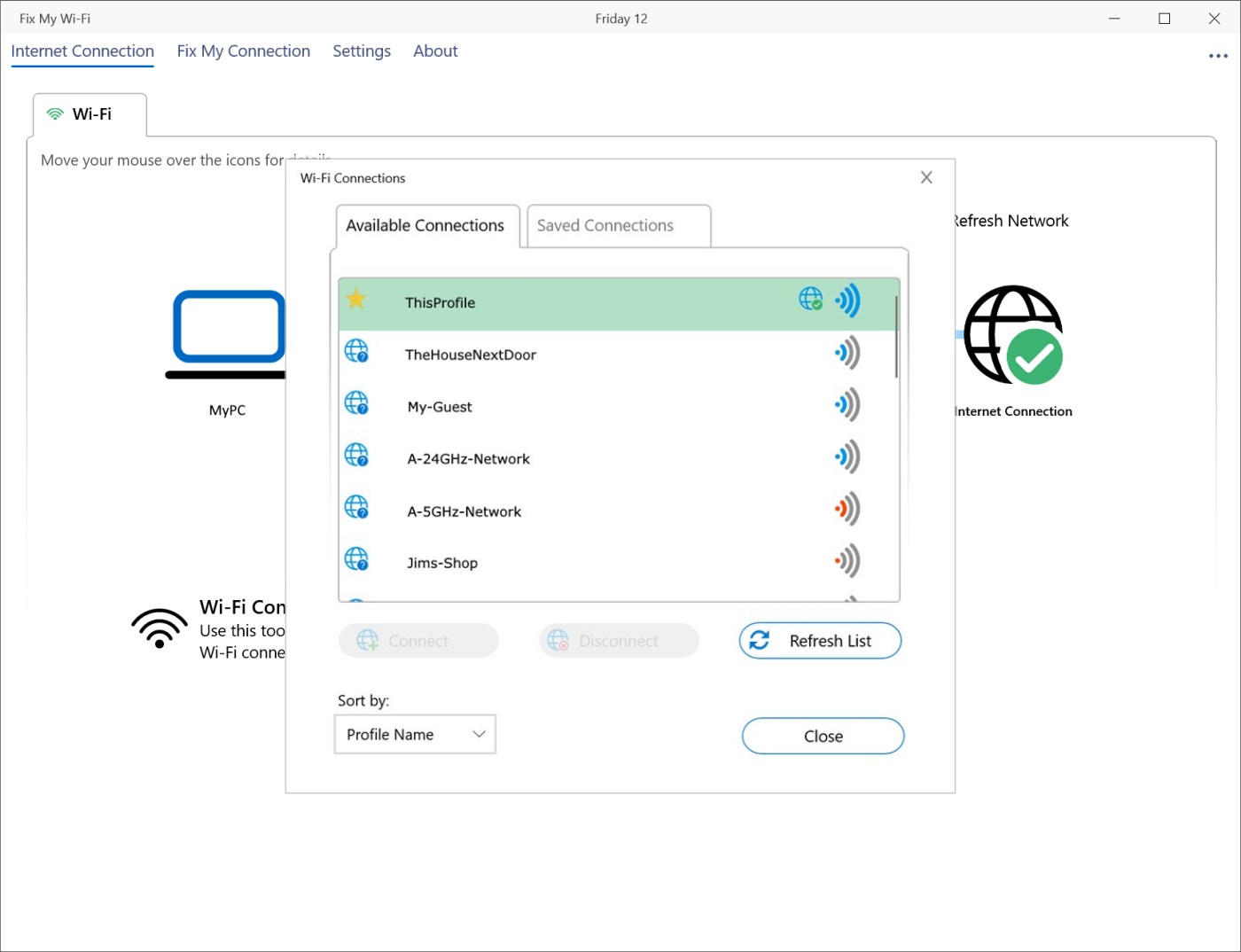Open the three-dot more options menu
1241x952 pixels.
[x=1218, y=56]
